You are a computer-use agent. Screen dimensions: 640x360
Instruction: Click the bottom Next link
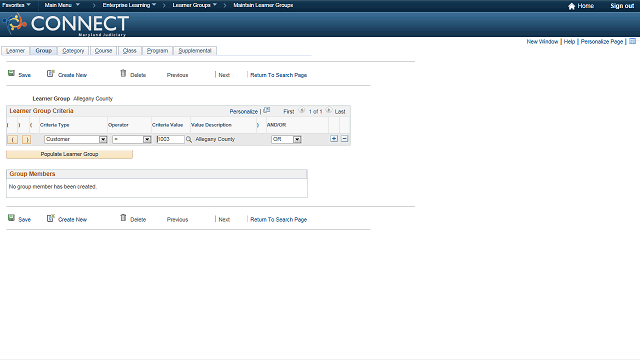pyautogui.click(x=224, y=220)
